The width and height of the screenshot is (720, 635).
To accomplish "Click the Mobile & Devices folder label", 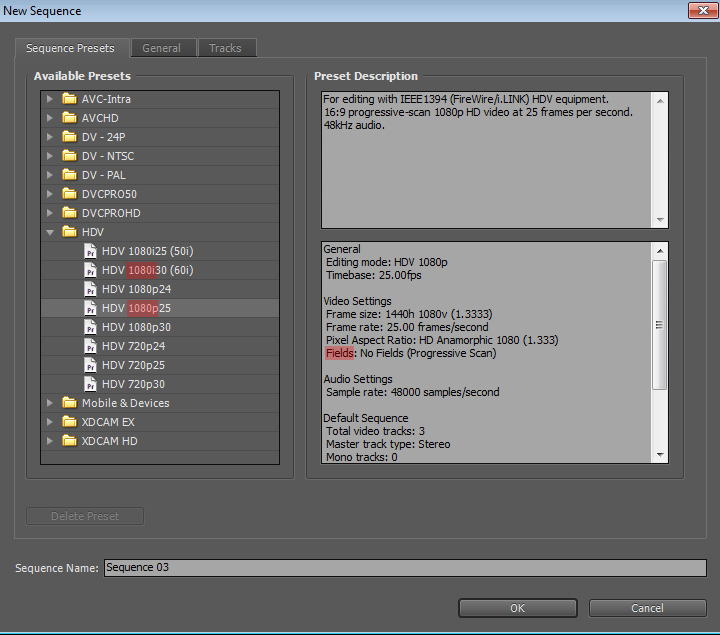I will point(125,403).
